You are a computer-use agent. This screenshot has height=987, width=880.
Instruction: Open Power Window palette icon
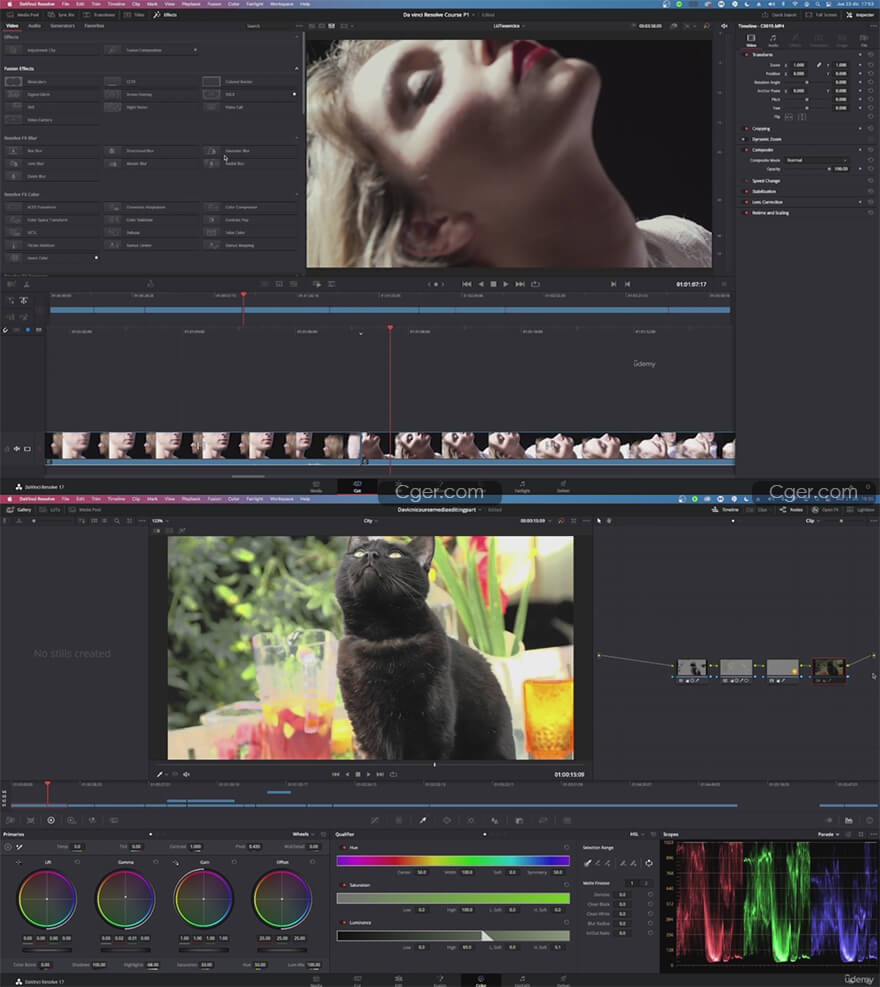pyautogui.click(x=446, y=820)
